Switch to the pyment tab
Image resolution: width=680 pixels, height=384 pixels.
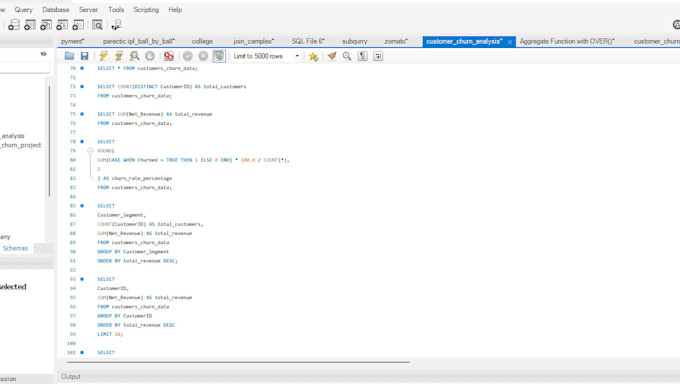coord(73,41)
